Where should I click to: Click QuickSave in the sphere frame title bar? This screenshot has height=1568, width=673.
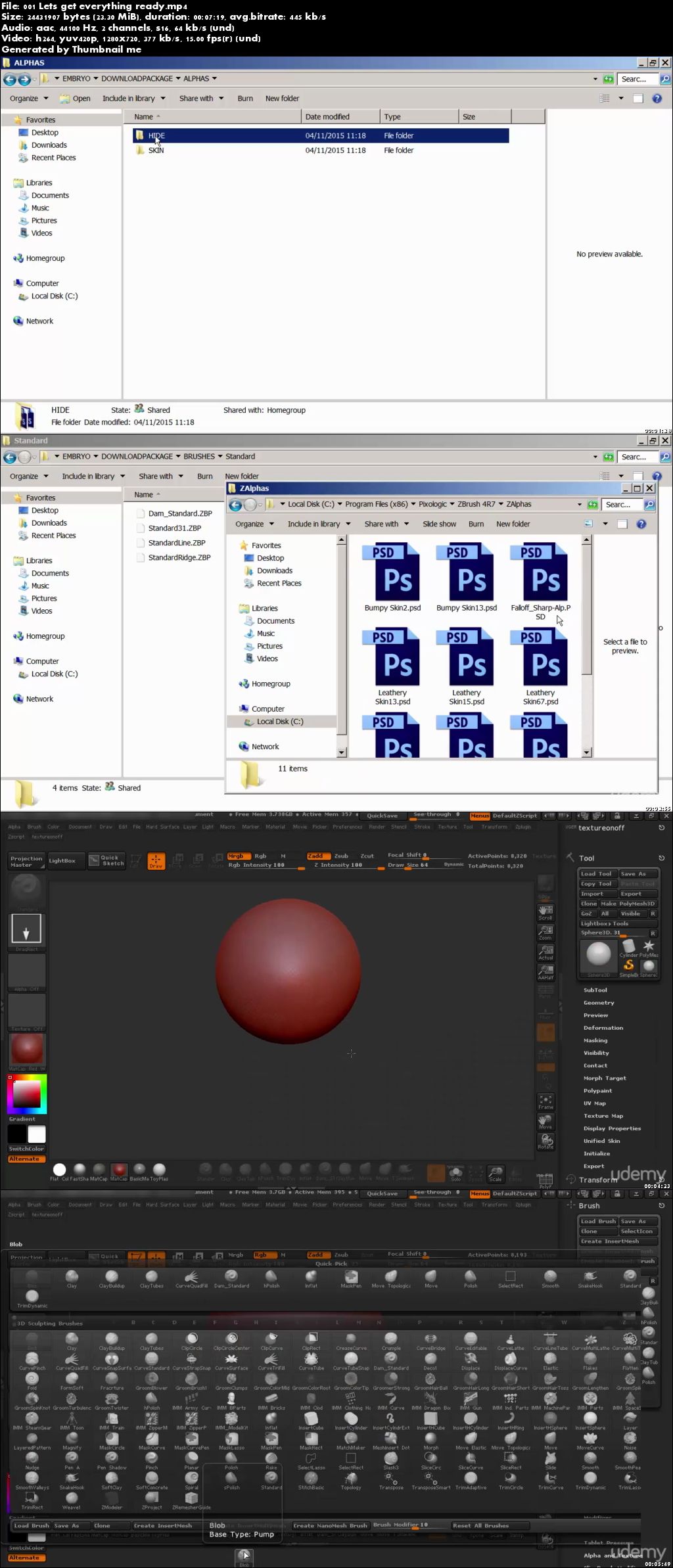pos(383,816)
